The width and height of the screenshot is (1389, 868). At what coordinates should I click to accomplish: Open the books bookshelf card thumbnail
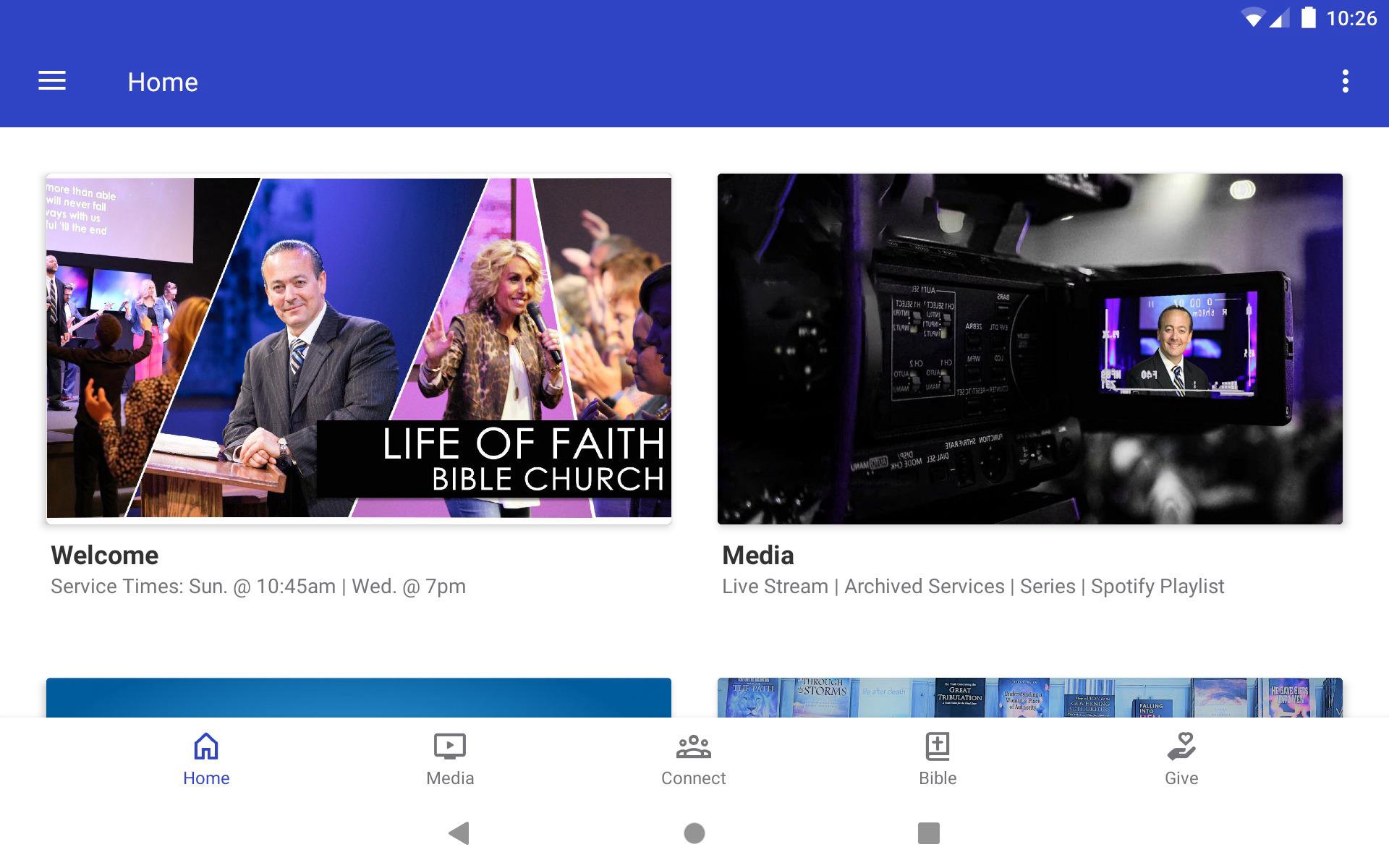pos(1029,697)
